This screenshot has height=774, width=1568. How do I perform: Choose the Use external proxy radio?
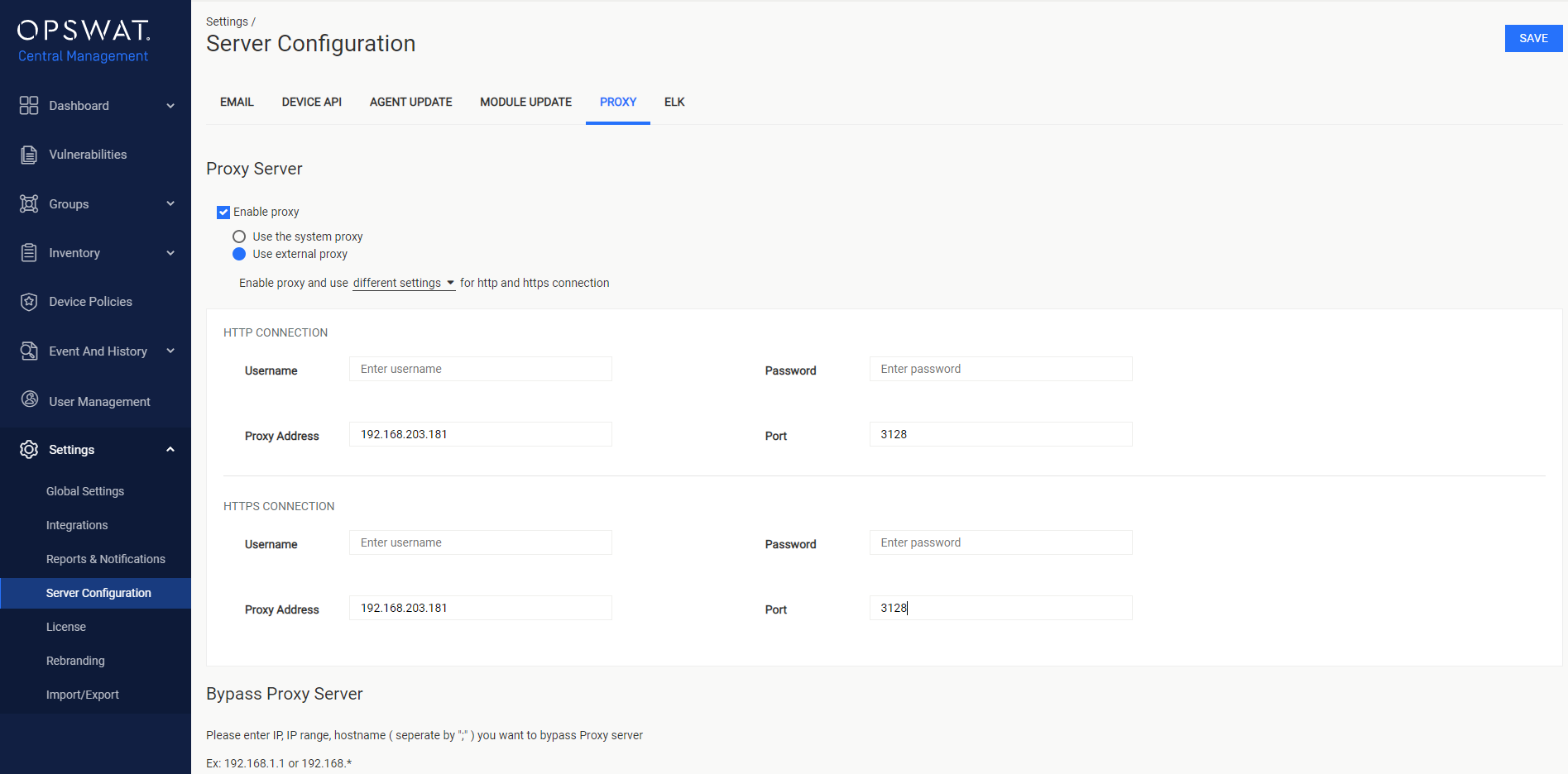tap(239, 254)
